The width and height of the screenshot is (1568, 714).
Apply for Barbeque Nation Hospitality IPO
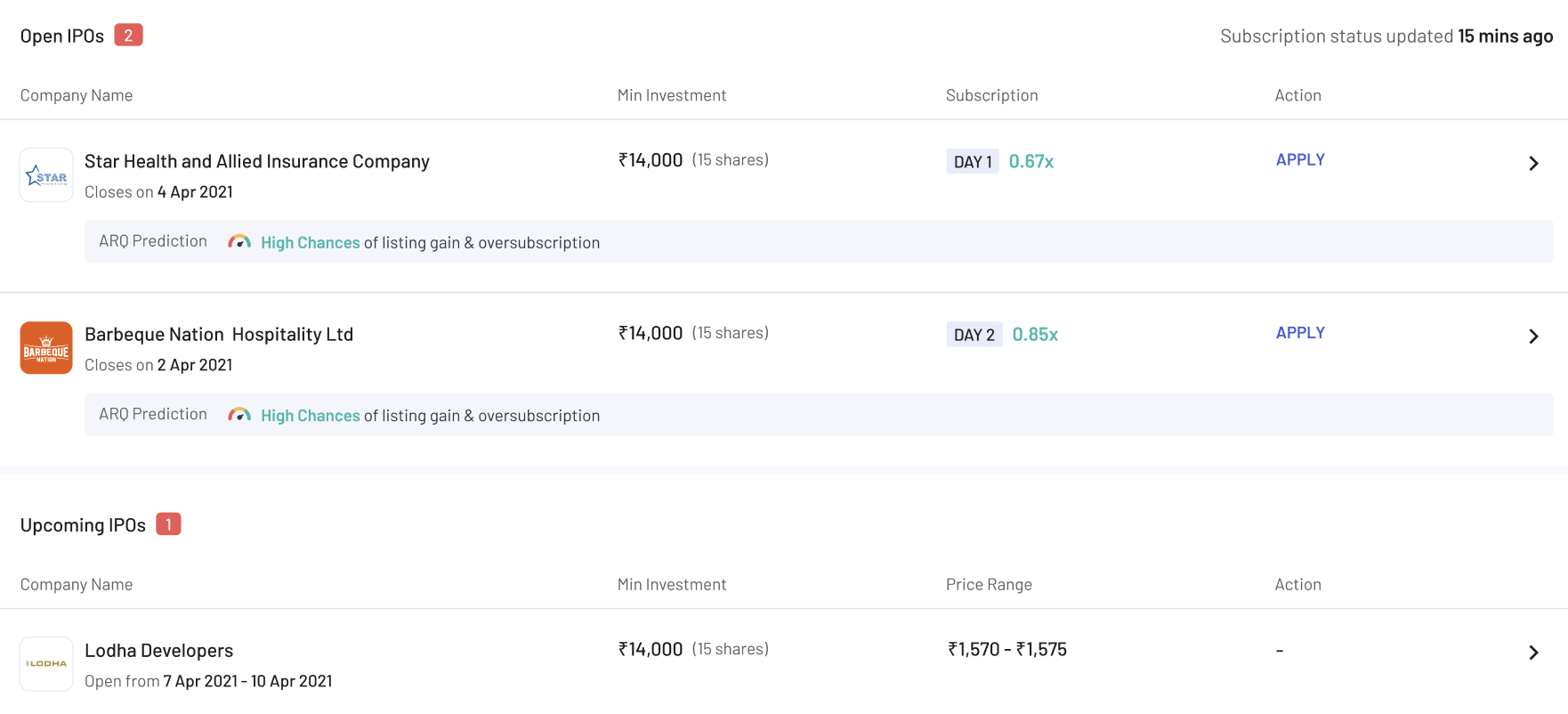coord(1300,333)
